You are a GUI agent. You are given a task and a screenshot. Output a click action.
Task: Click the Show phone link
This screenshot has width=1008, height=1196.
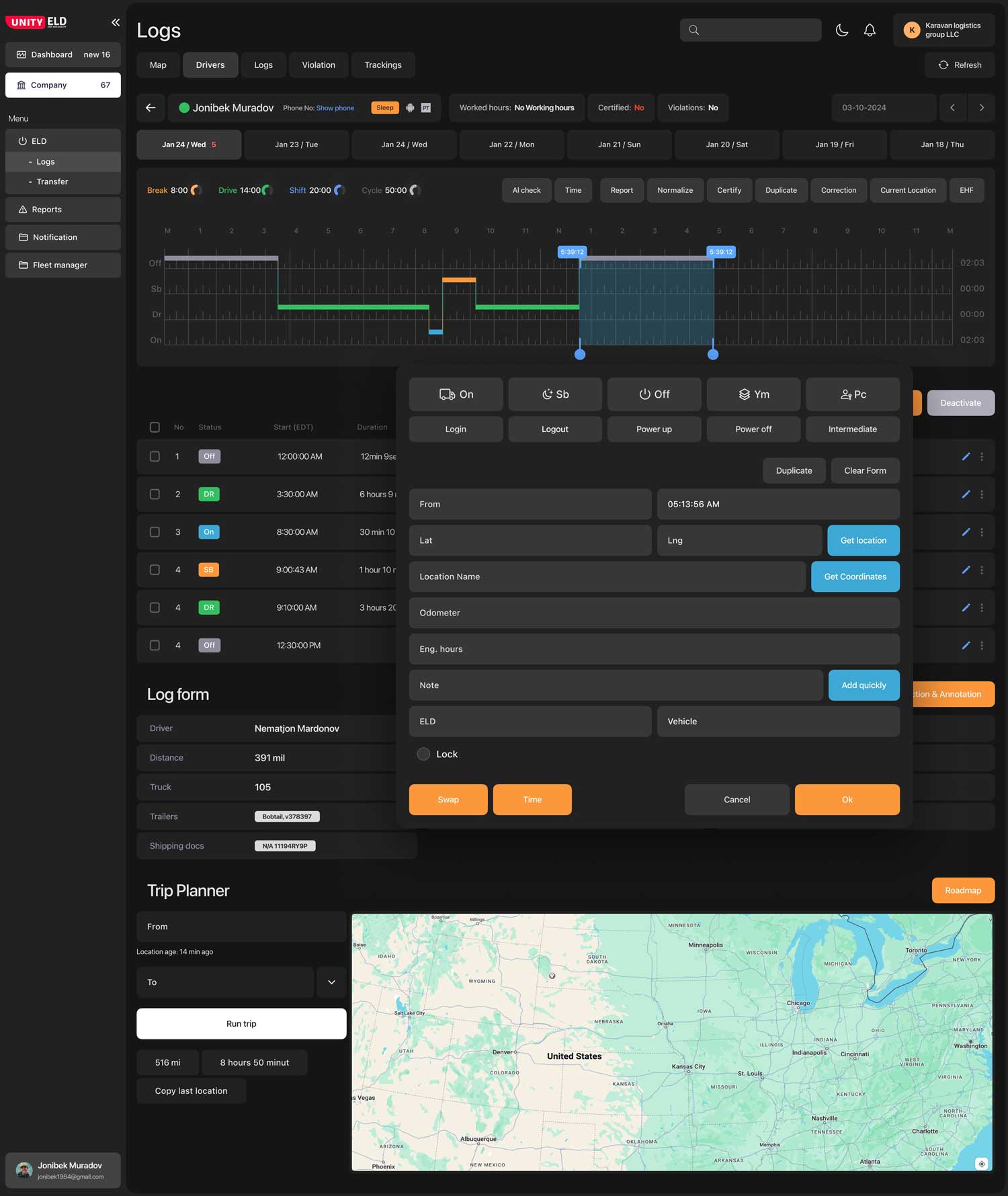click(335, 108)
